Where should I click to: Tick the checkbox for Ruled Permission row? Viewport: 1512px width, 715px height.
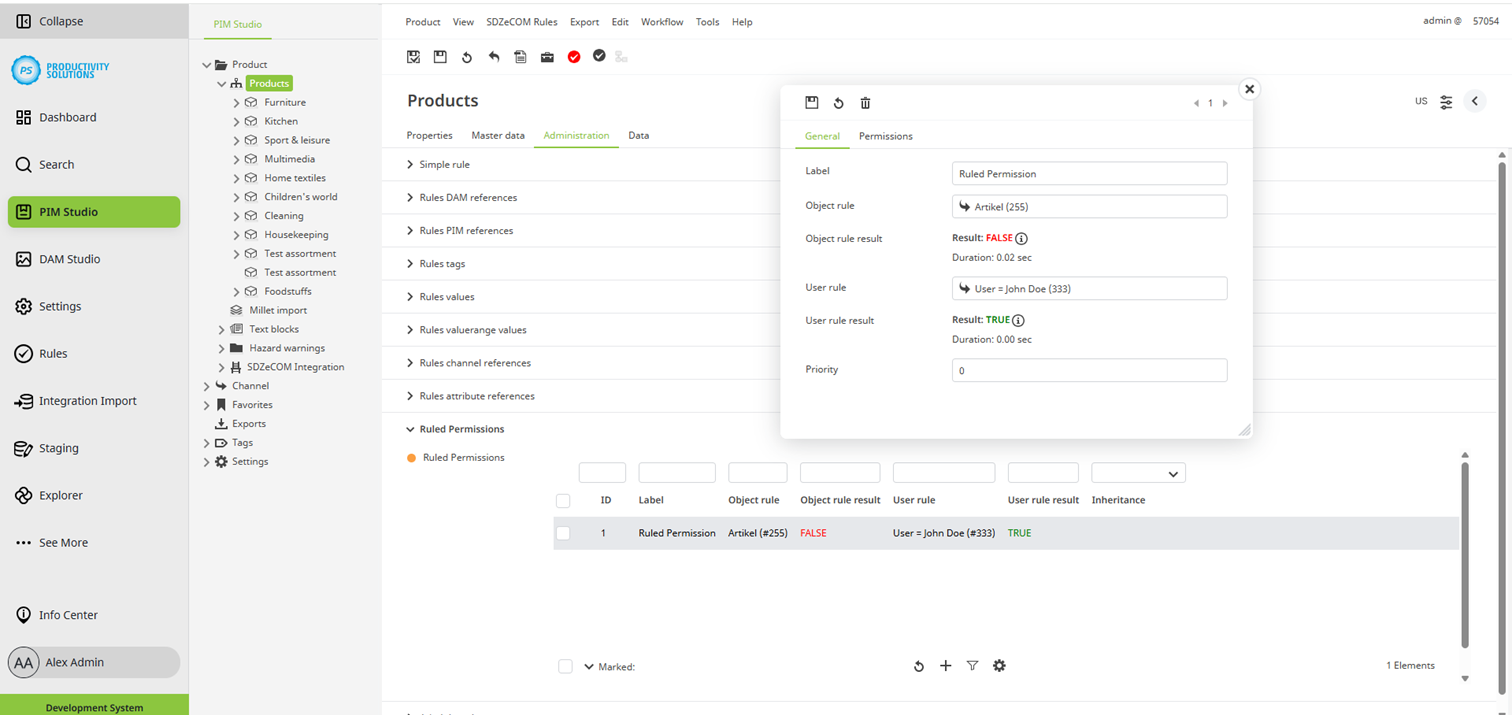click(563, 534)
